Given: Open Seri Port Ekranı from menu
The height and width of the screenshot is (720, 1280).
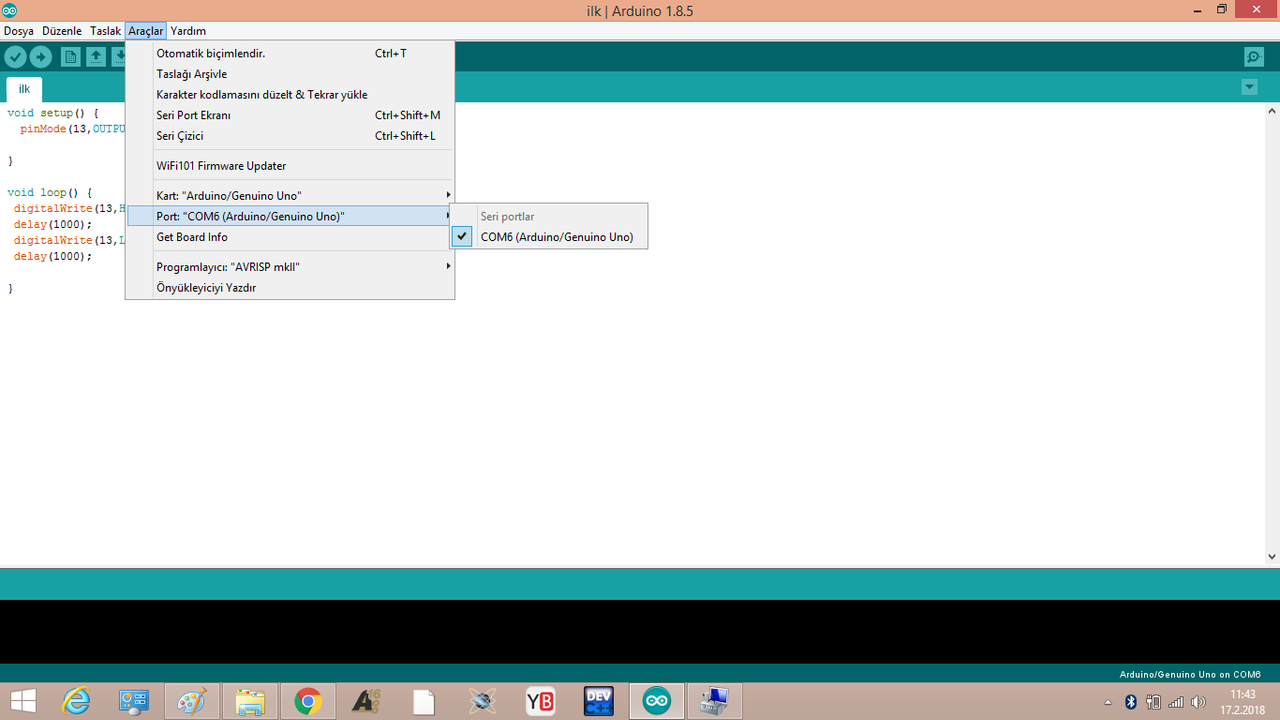Looking at the screenshot, I should click(x=290, y=115).
